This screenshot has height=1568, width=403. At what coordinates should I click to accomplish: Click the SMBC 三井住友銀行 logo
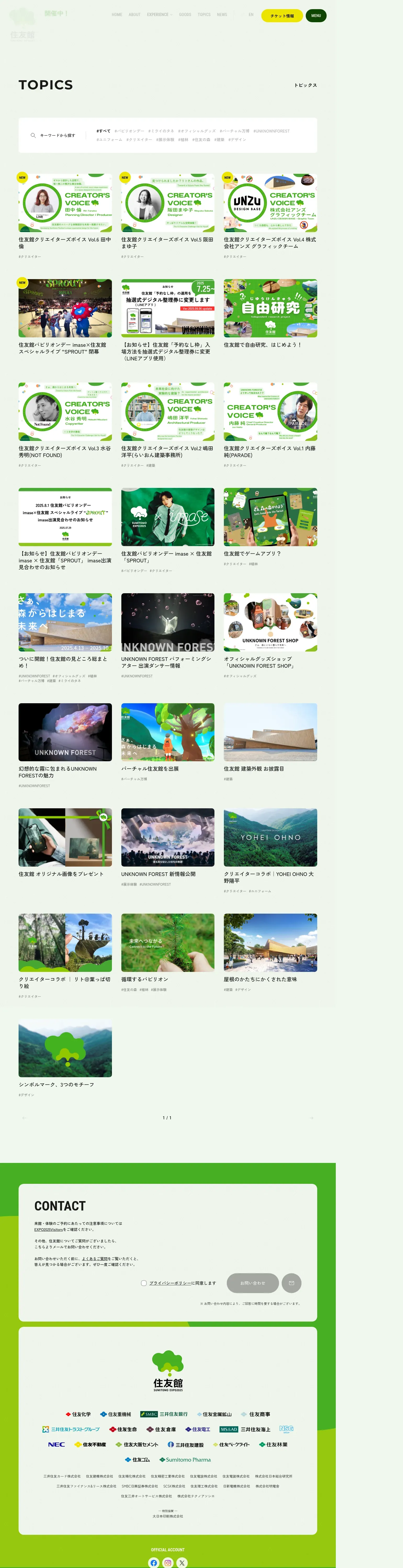coord(164,1414)
